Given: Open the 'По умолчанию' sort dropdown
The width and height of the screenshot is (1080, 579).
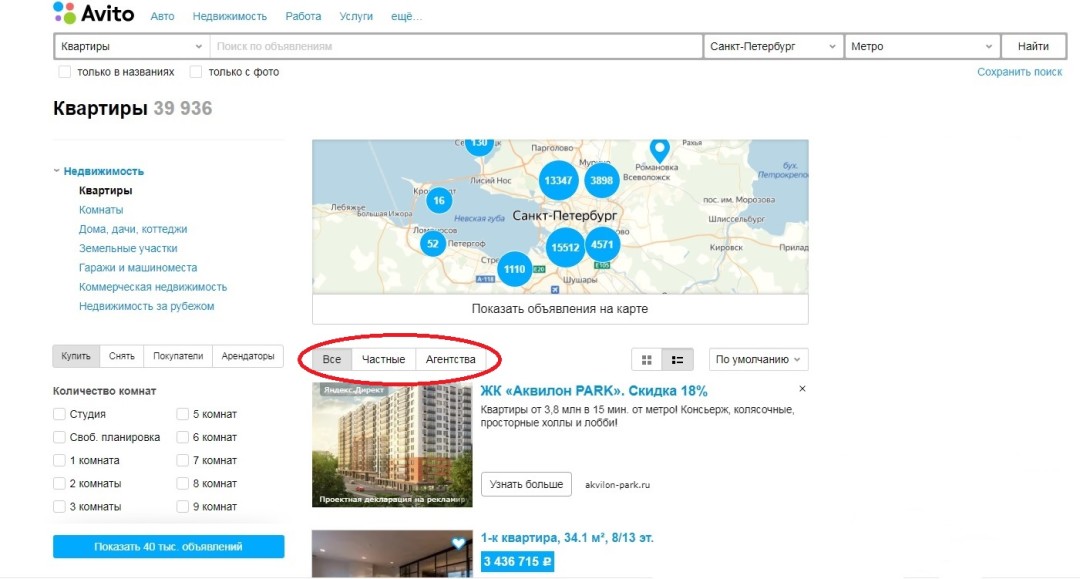Looking at the screenshot, I should [x=758, y=360].
